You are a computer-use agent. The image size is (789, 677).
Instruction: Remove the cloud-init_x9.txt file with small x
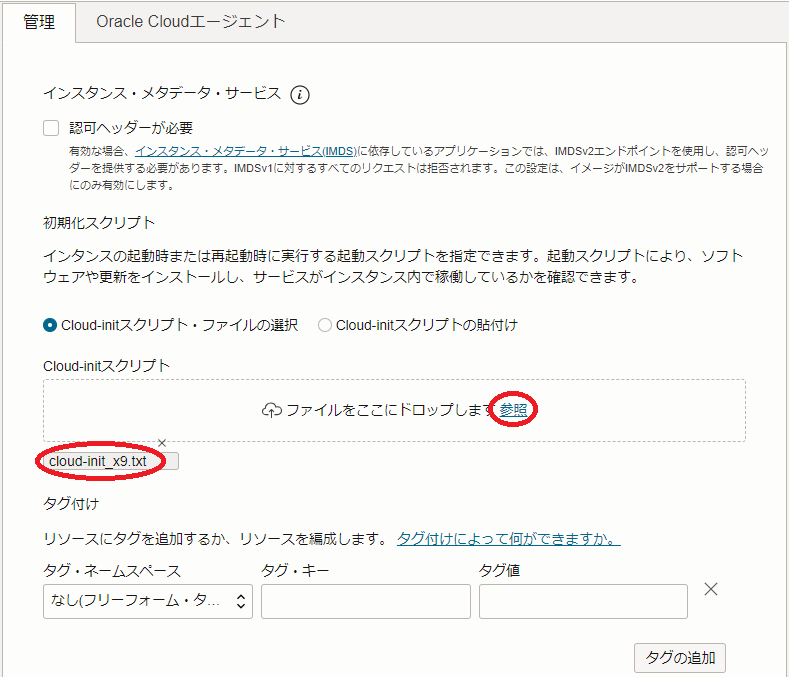pos(162,443)
